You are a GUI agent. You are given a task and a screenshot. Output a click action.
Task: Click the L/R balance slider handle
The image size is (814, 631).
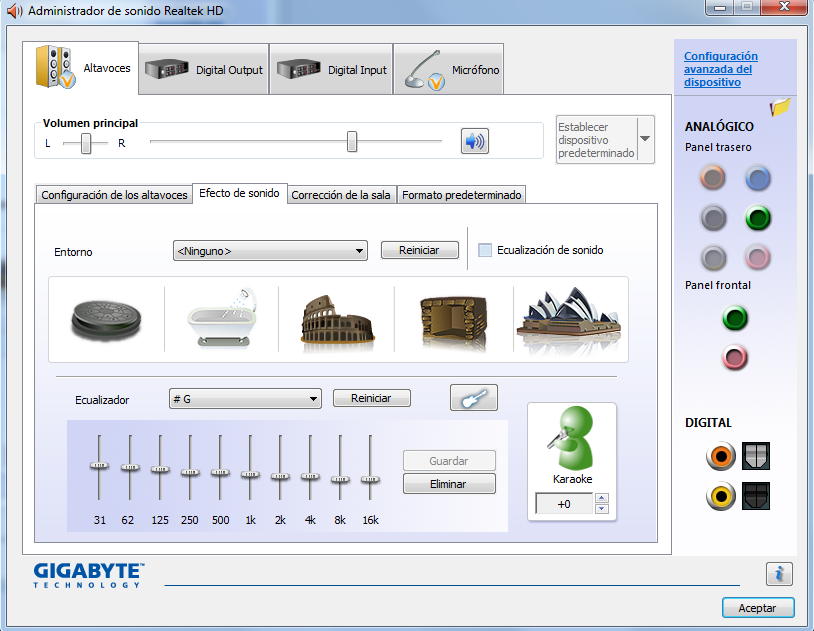click(x=86, y=143)
